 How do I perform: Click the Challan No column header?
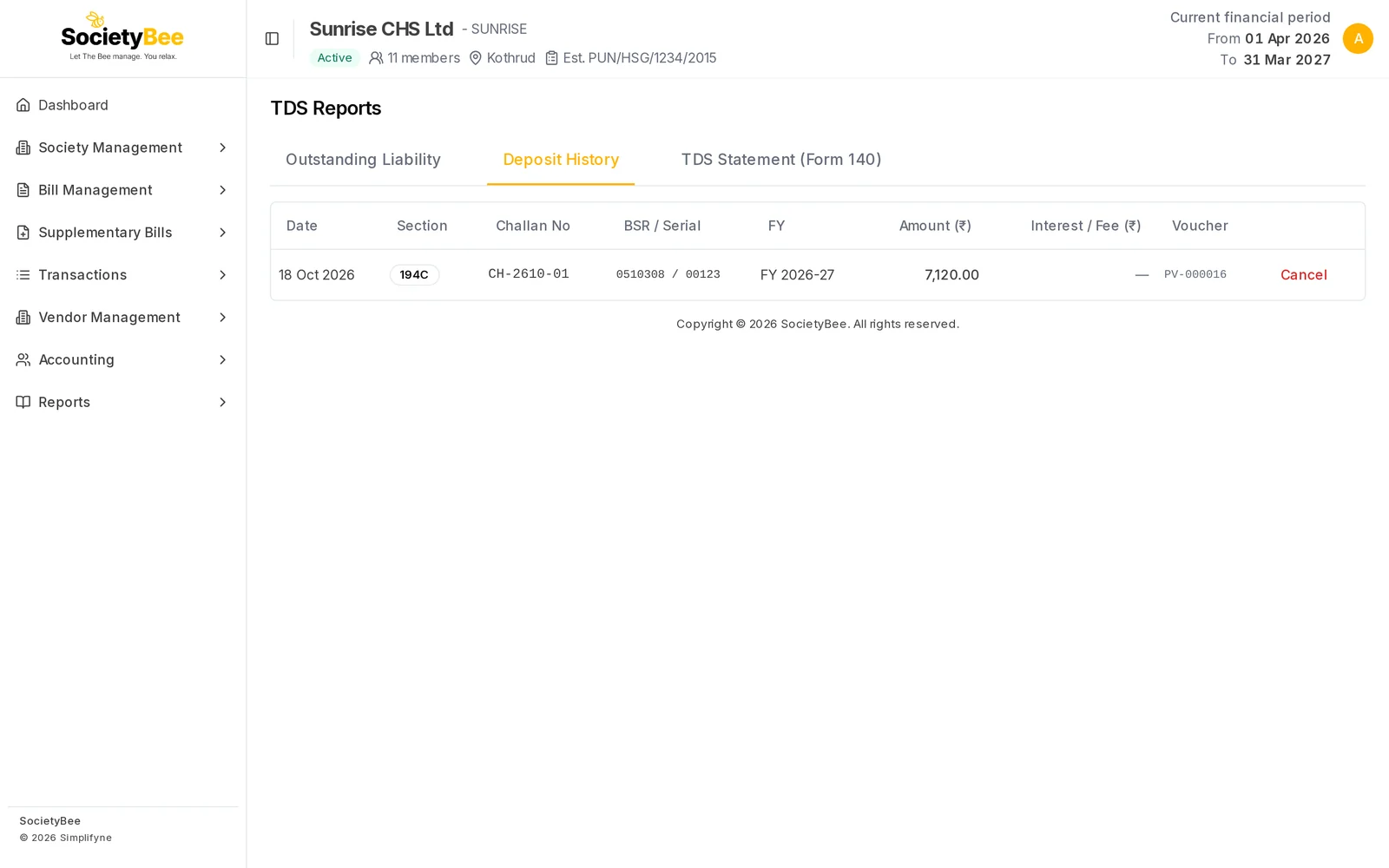(x=533, y=226)
